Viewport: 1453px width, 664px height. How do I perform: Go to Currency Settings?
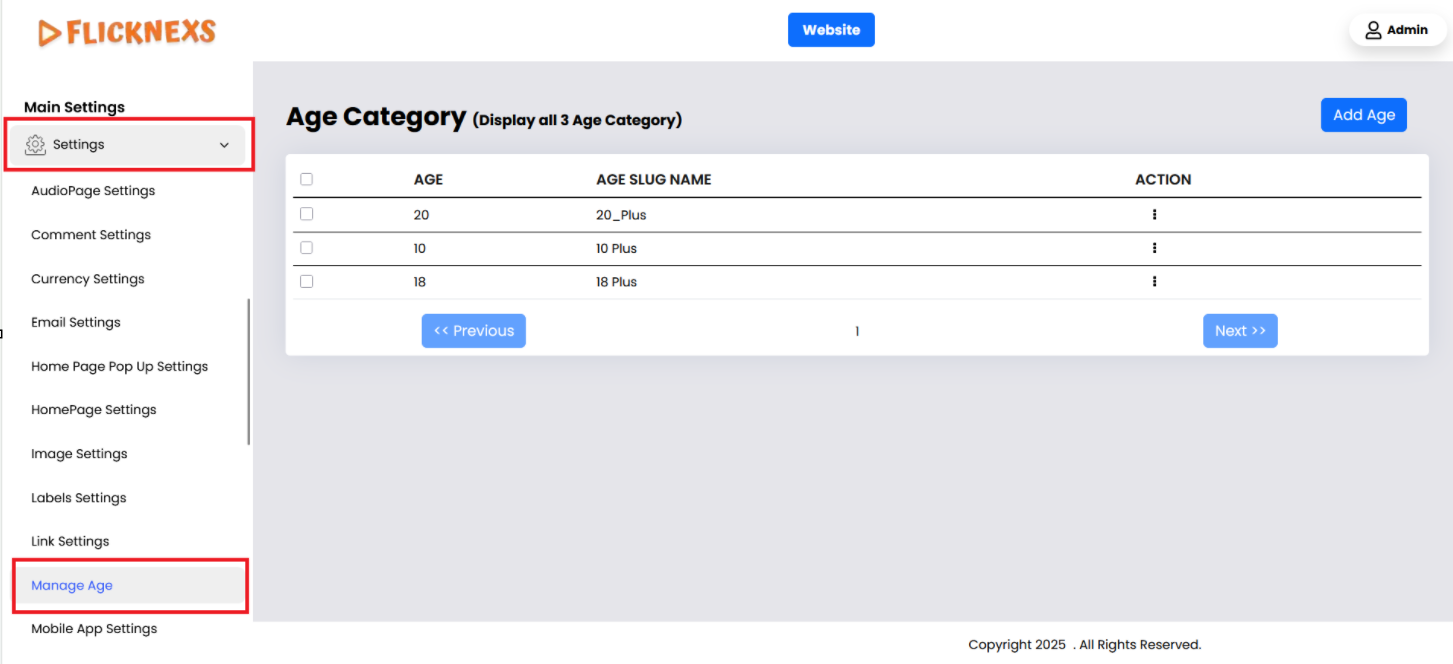[x=88, y=279]
